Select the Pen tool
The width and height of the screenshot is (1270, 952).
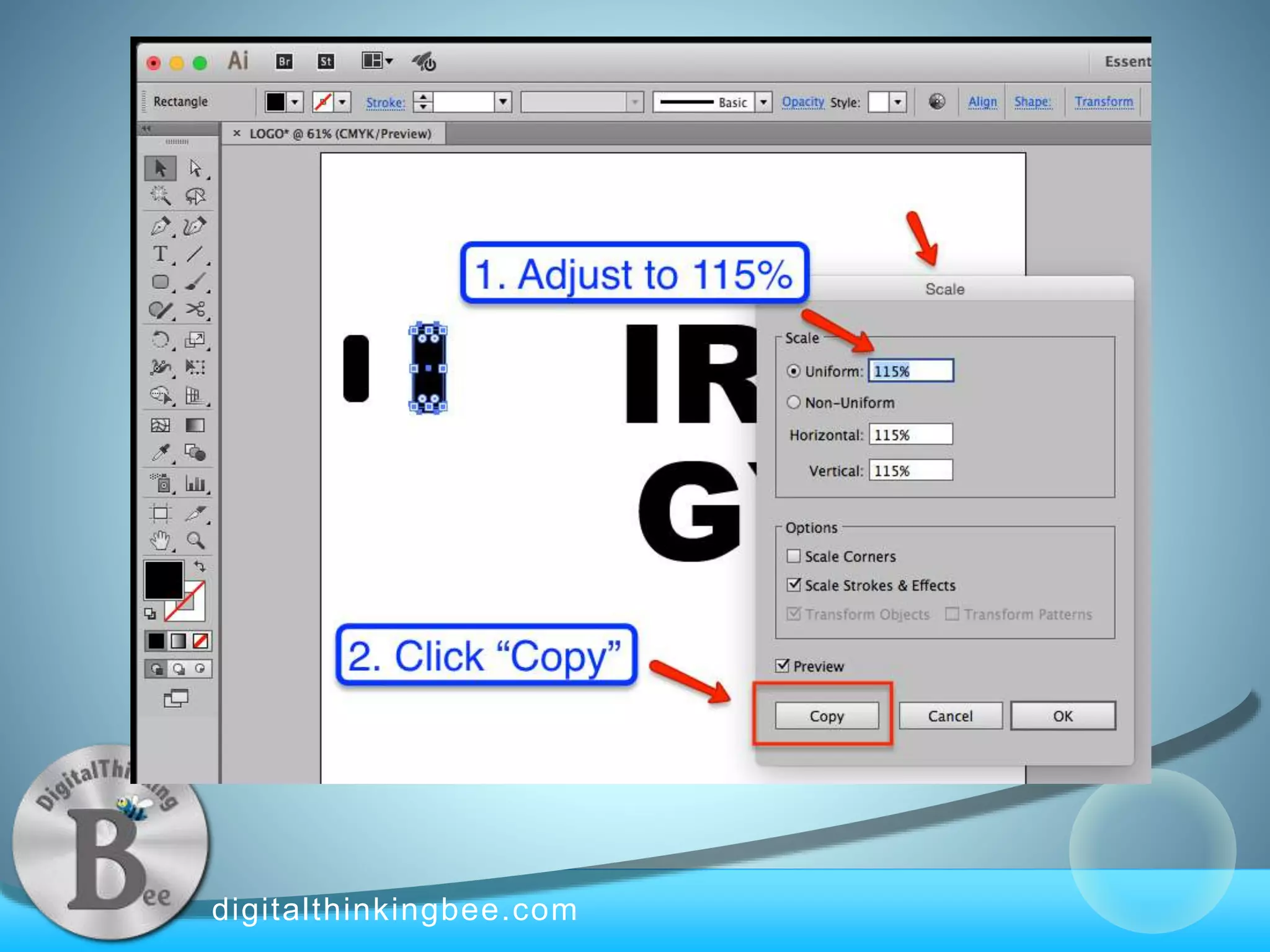coord(161,226)
